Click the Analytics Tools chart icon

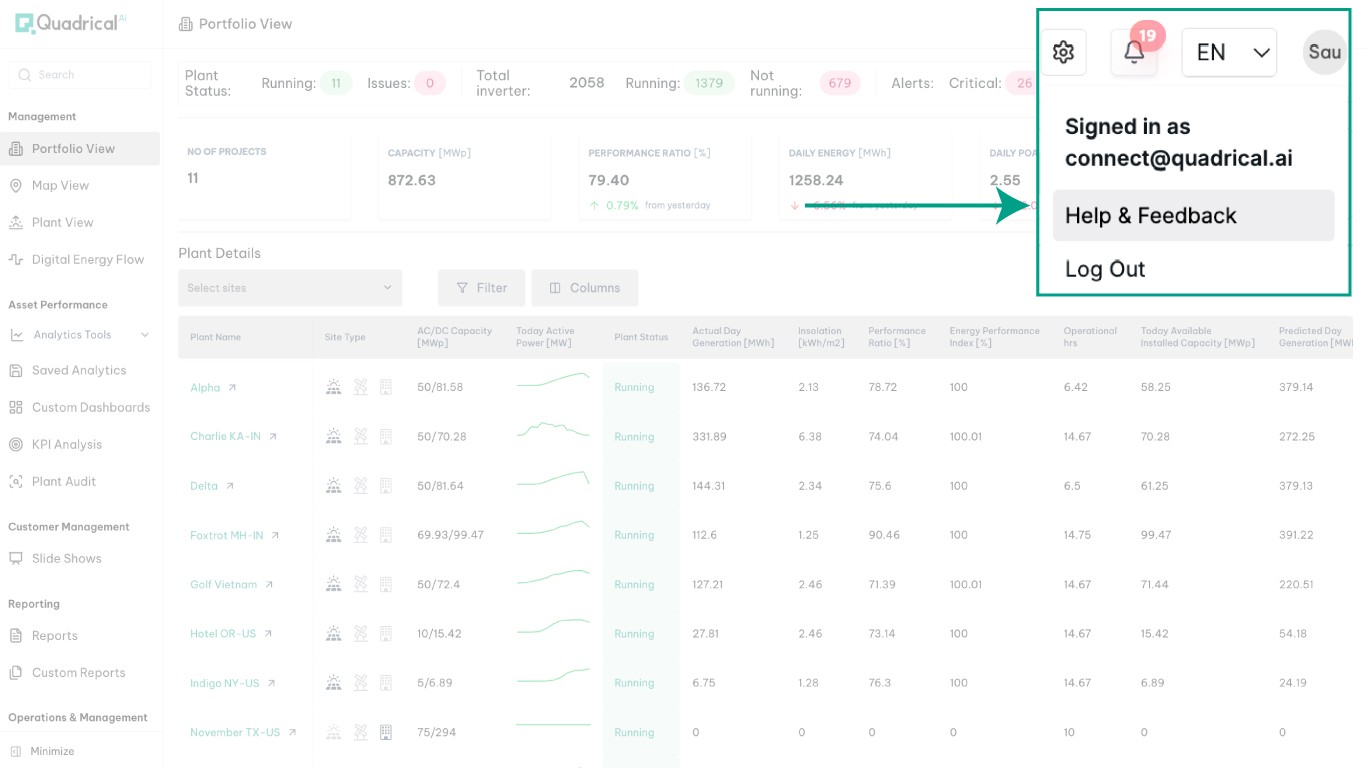click(16, 335)
